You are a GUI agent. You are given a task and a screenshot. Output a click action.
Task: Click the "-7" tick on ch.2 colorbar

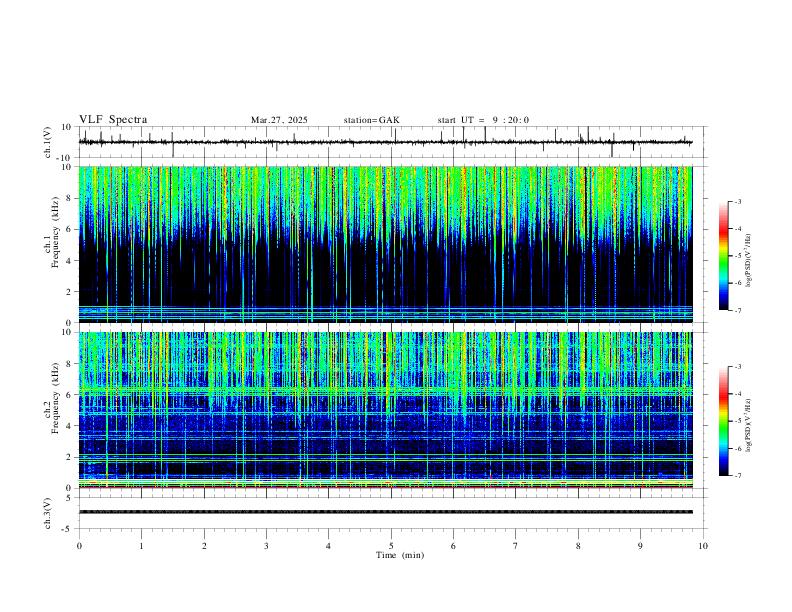(737, 476)
